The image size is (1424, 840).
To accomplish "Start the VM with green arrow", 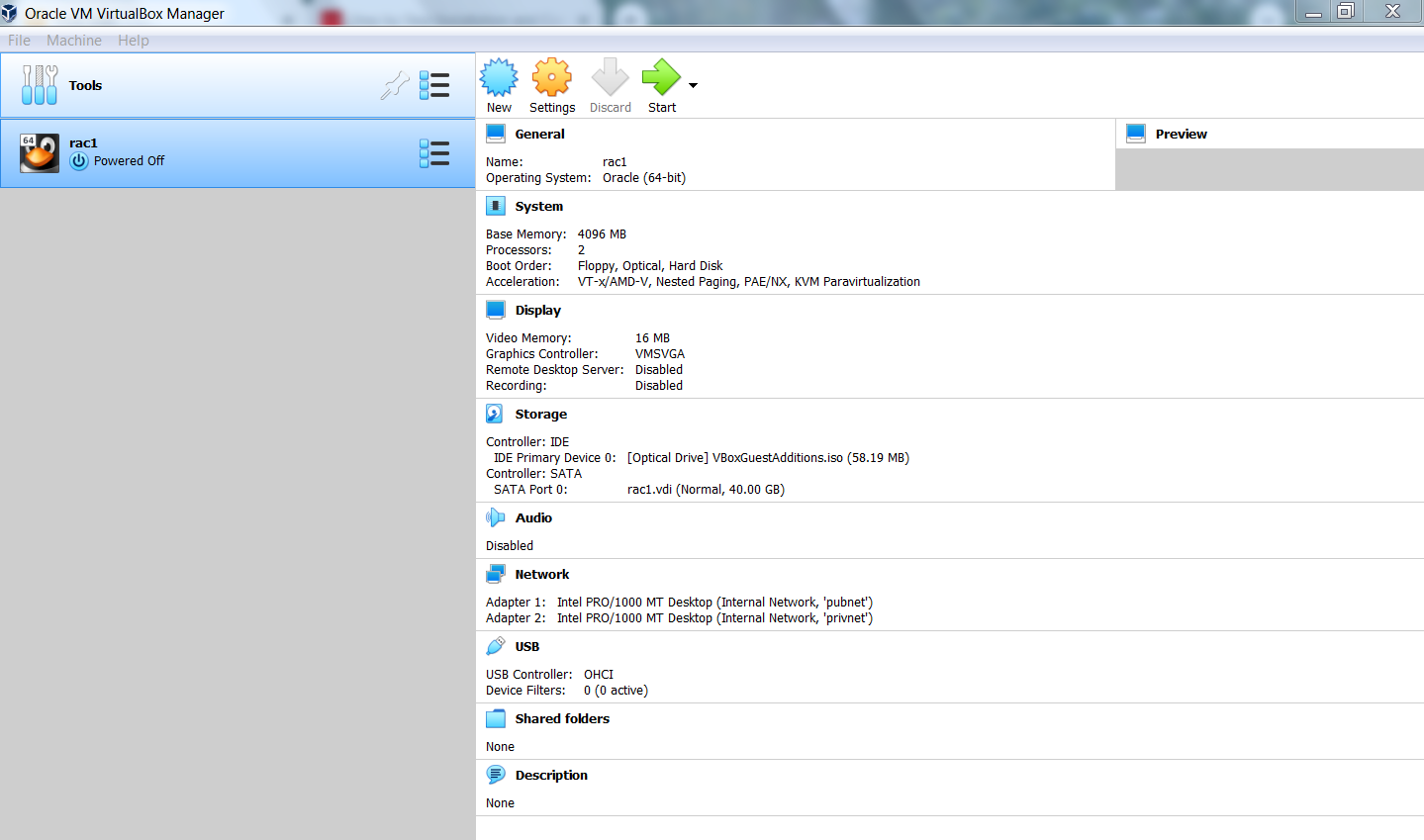I will tap(661, 78).
